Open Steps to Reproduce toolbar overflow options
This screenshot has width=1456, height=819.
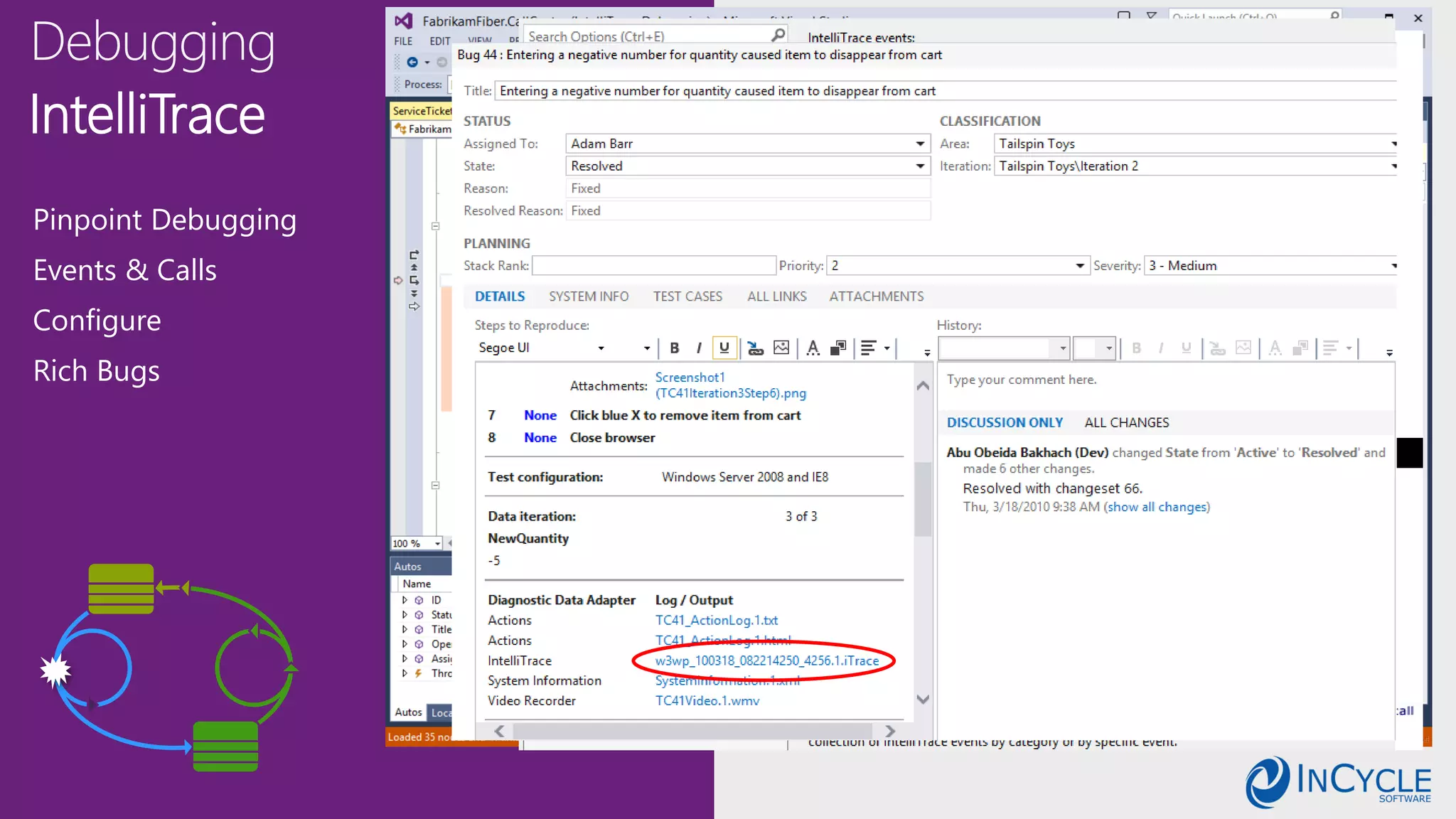pos(927,352)
